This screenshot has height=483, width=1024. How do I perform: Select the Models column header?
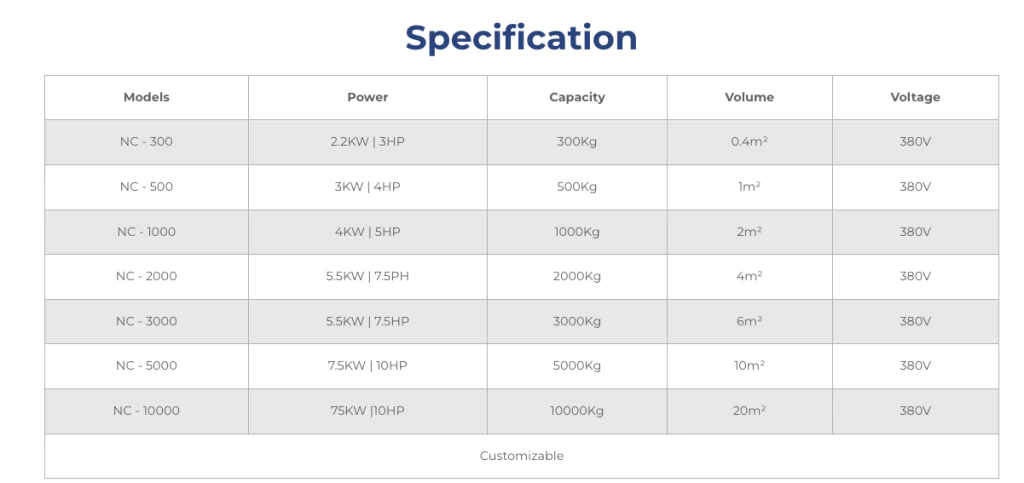pyautogui.click(x=146, y=97)
